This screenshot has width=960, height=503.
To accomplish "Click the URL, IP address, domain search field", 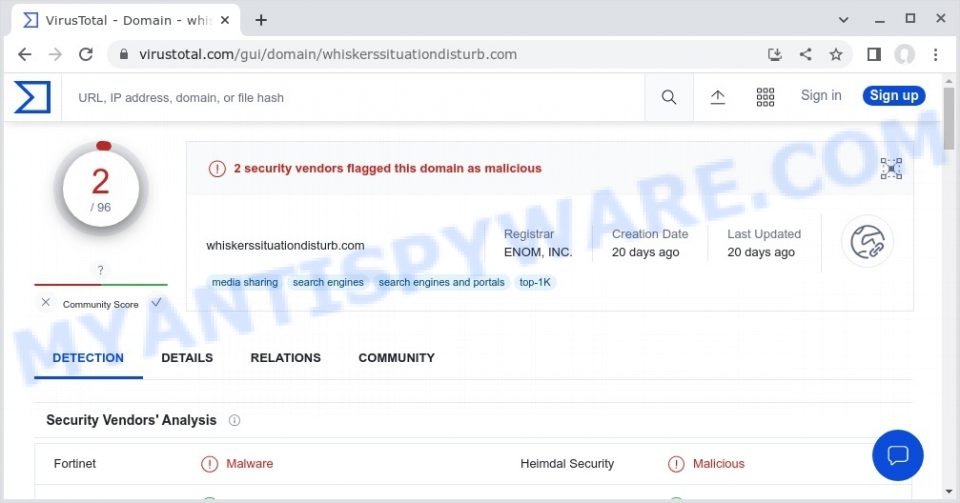I will click(353, 97).
